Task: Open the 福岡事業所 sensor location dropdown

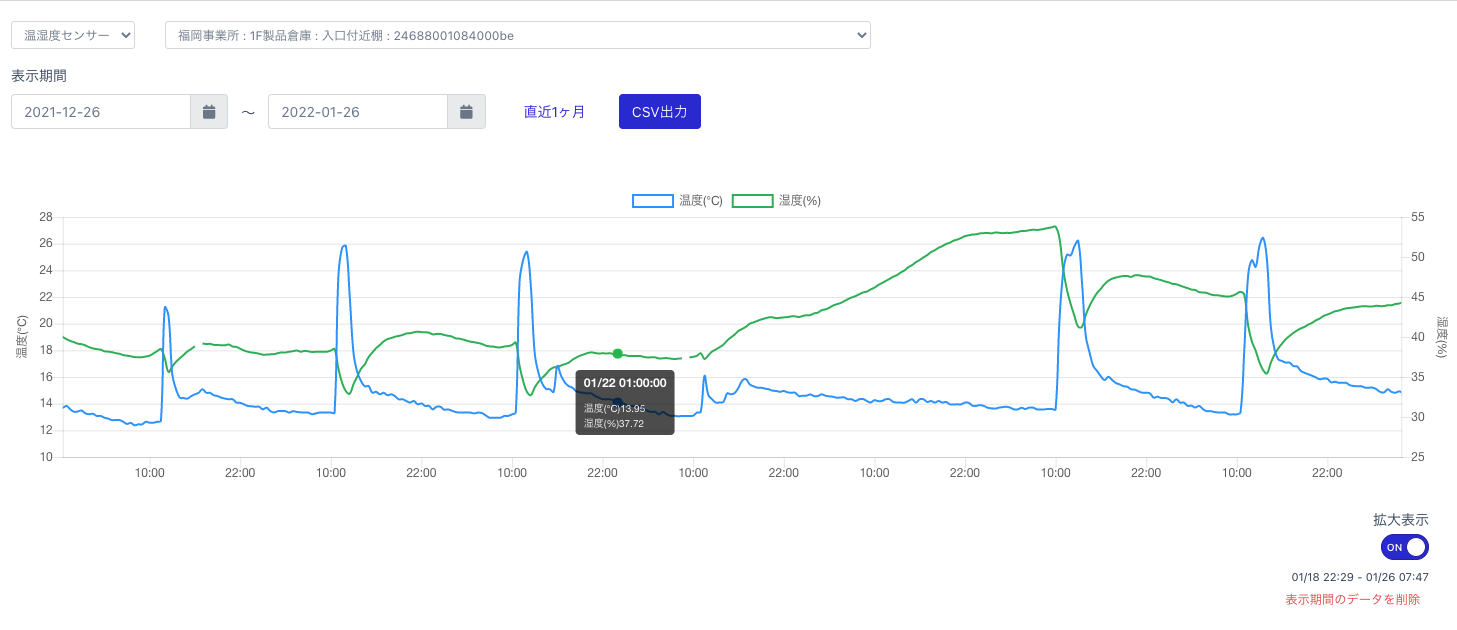Action: click(x=518, y=35)
